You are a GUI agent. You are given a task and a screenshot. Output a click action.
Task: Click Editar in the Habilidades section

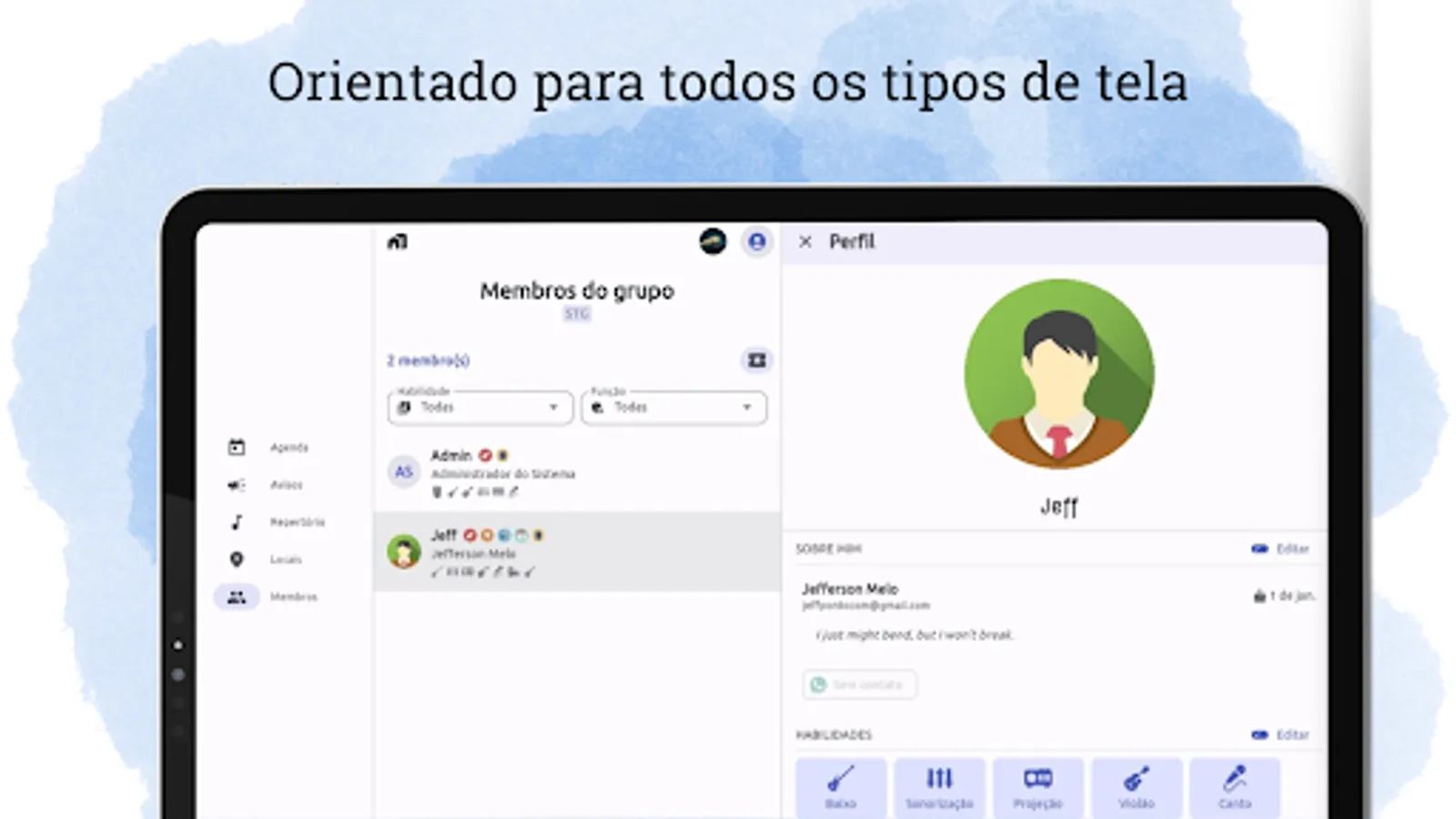coord(1280,734)
